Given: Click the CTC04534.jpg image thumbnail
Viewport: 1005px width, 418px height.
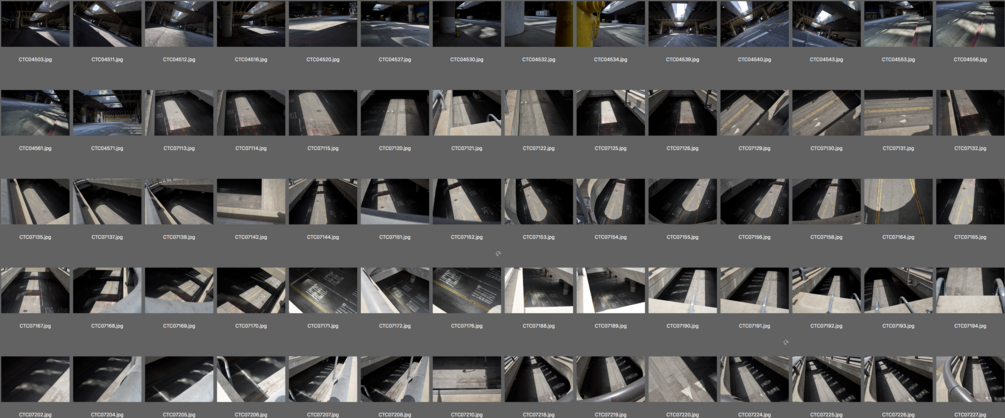Looking at the screenshot, I should click(610, 24).
